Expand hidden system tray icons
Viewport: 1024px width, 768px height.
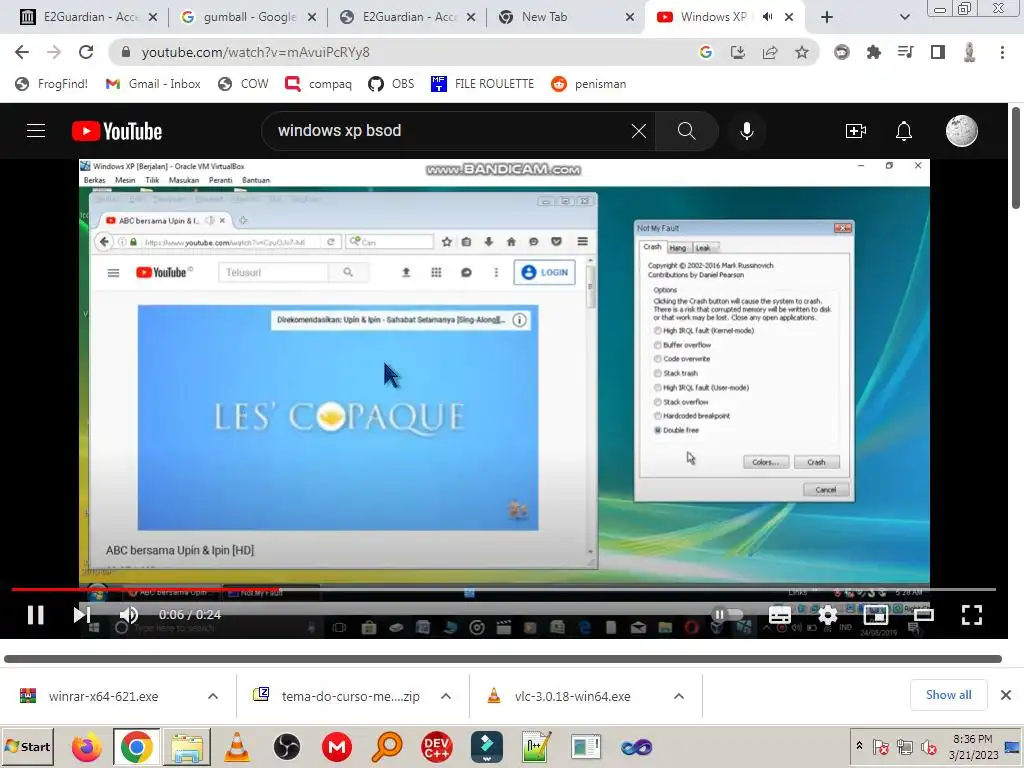(x=859, y=746)
